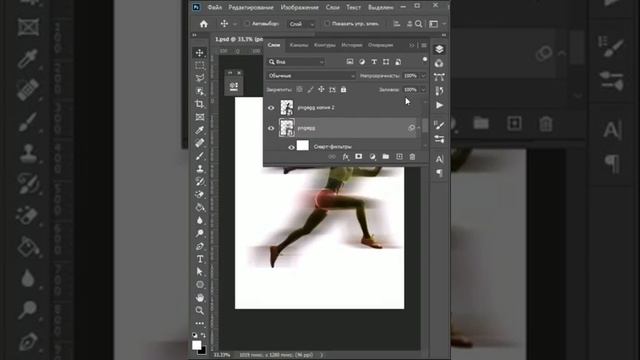640x360 pixels.
Task: Add a layer mask
Action: (x=358, y=157)
